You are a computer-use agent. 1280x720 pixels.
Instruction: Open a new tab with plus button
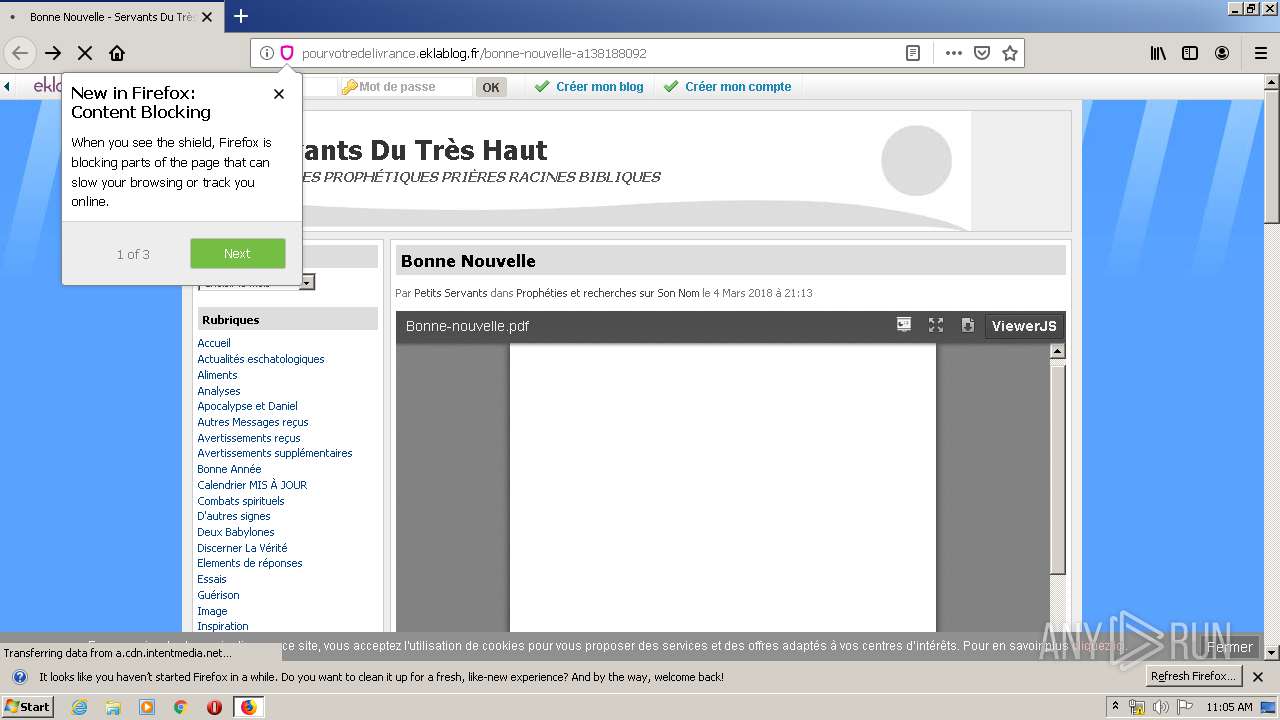[241, 16]
